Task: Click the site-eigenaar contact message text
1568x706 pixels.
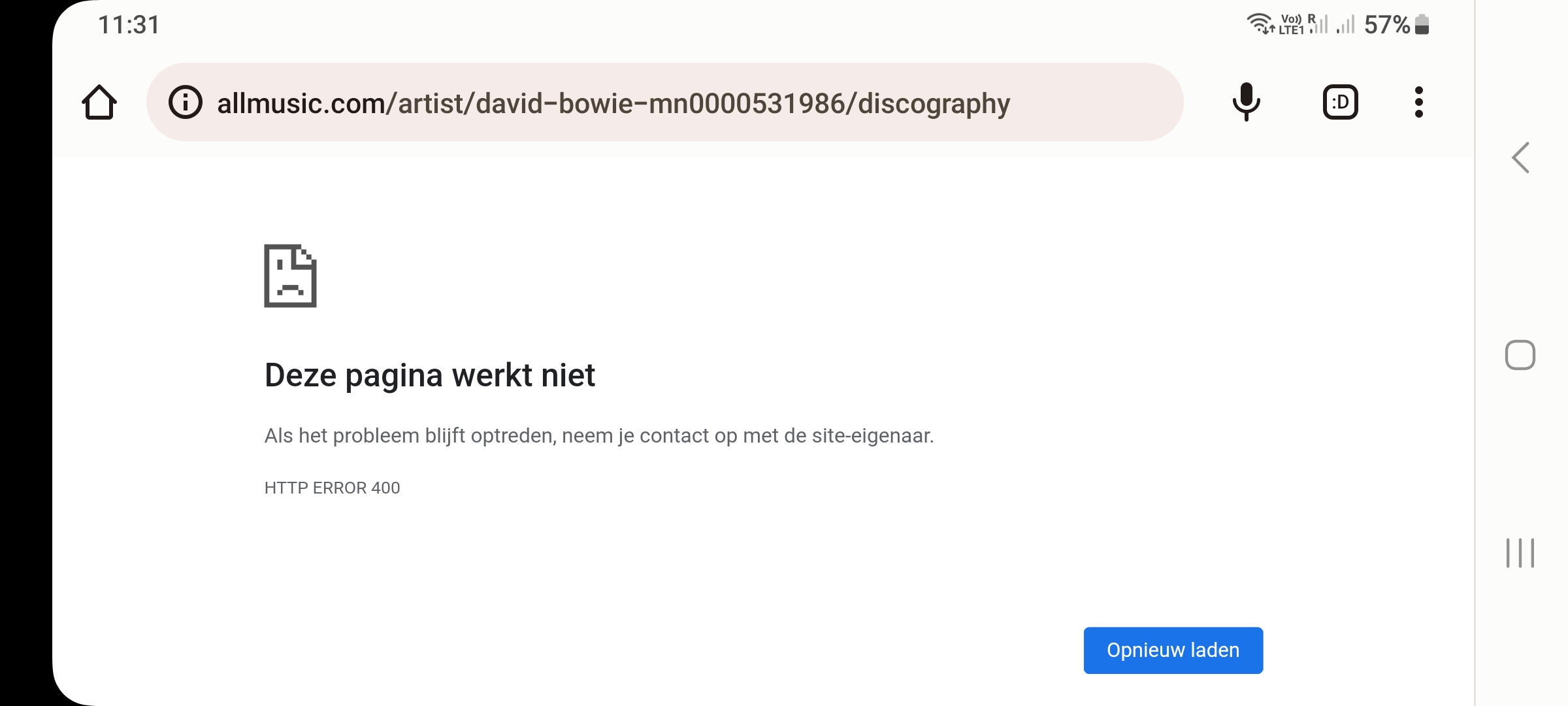Action: (x=598, y=435)
